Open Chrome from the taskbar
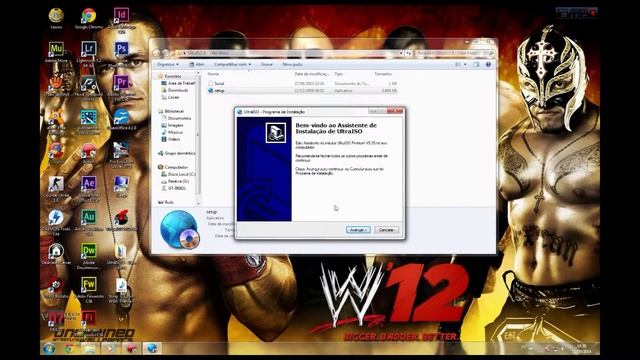The height and width of the screenshot is (360, 640). [x=69, y=348]
